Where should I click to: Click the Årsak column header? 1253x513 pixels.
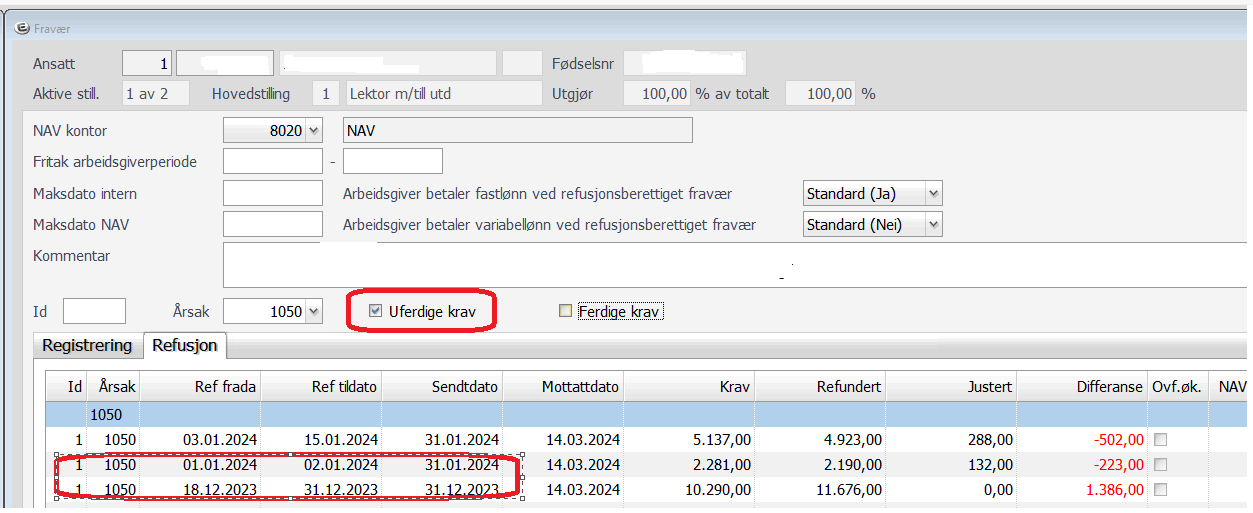(113, 387)
